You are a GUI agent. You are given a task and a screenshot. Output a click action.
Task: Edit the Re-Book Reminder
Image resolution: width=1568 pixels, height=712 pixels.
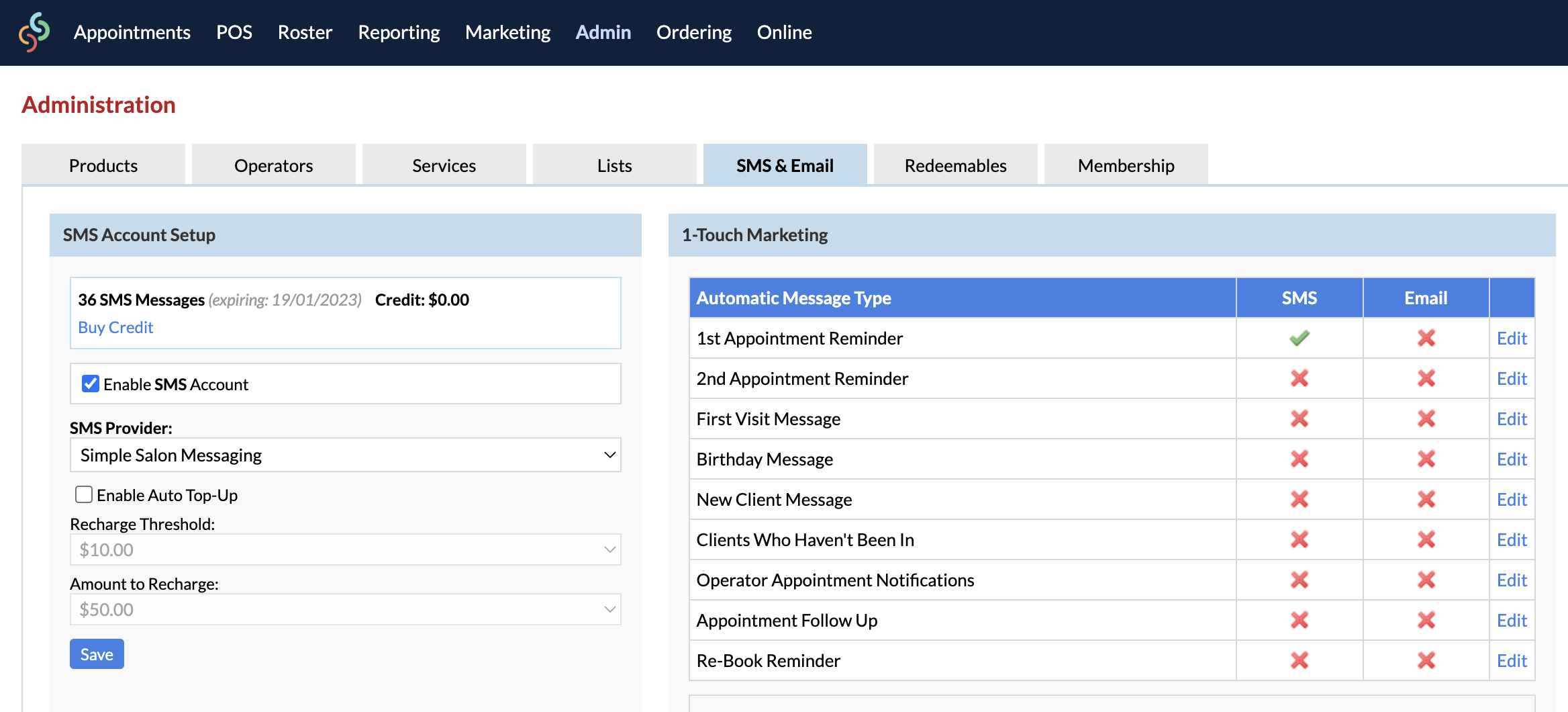pyautogui.click(x=1512, y=660)
